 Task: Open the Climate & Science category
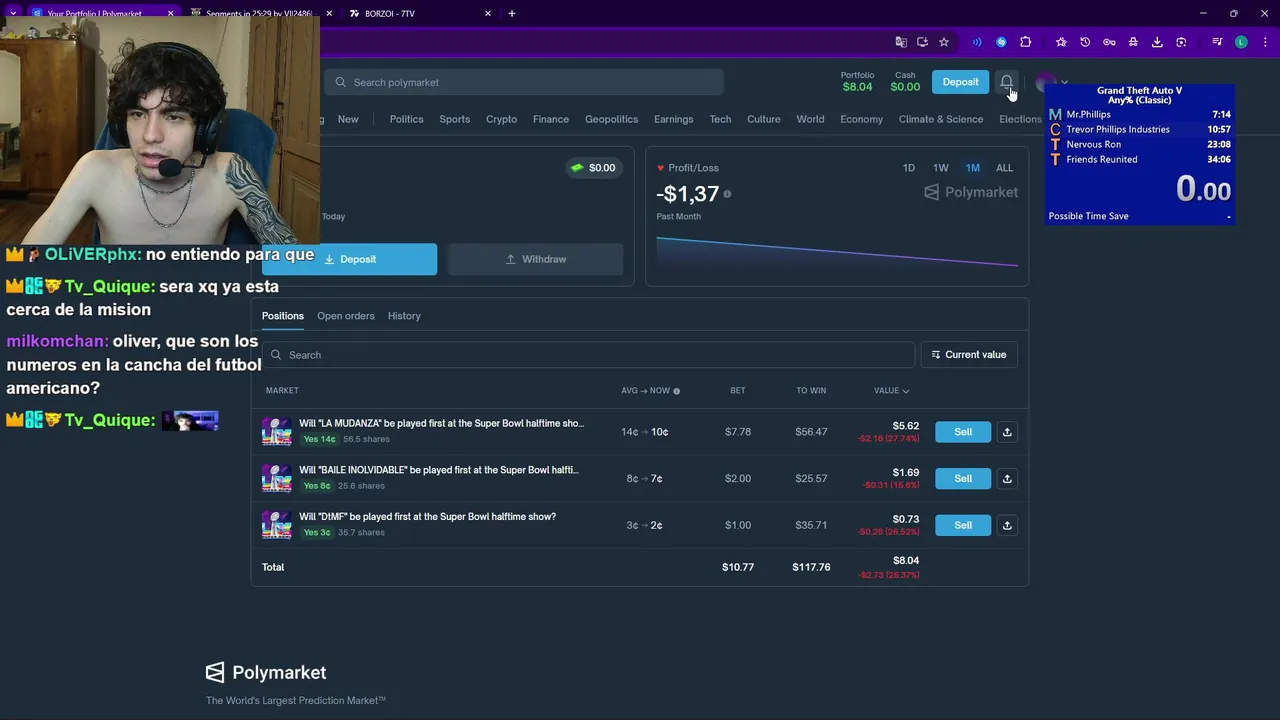941,119
